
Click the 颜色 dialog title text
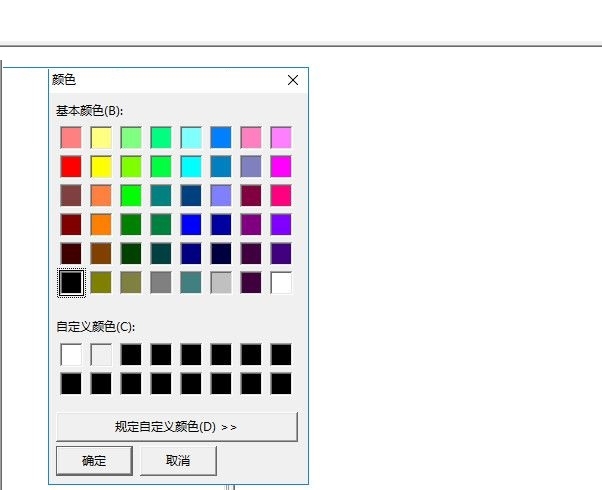click(64, 80)
